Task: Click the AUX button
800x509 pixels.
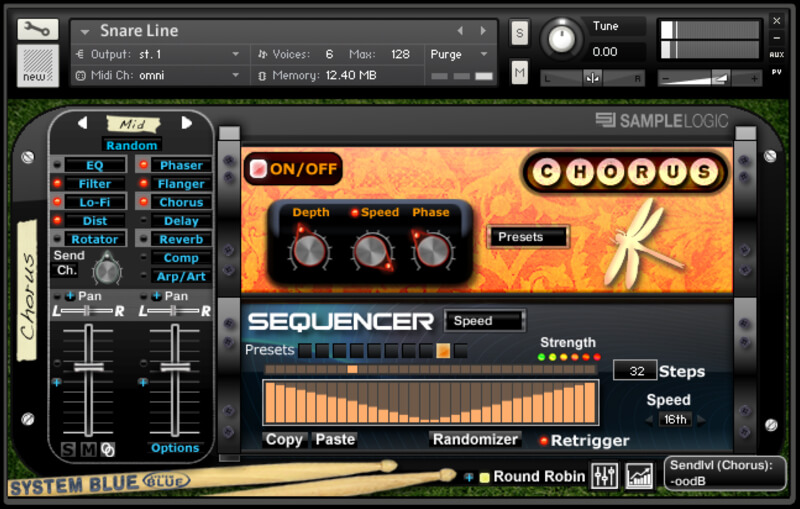Action: point(777,55)
